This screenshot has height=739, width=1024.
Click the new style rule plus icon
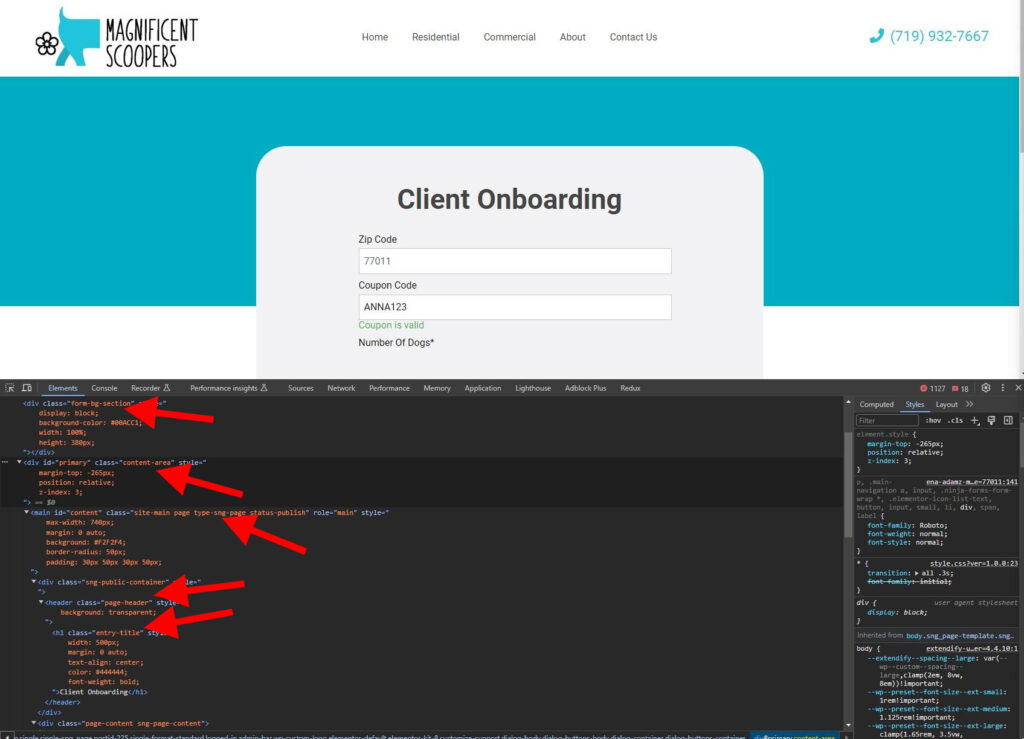tap(975, 421)
